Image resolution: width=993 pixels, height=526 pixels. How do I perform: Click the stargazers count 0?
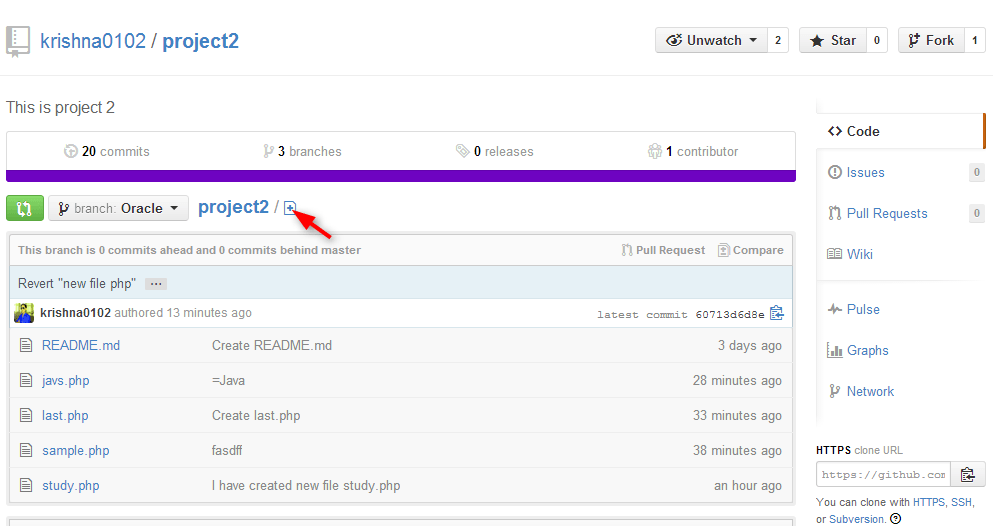pos(876,41)
